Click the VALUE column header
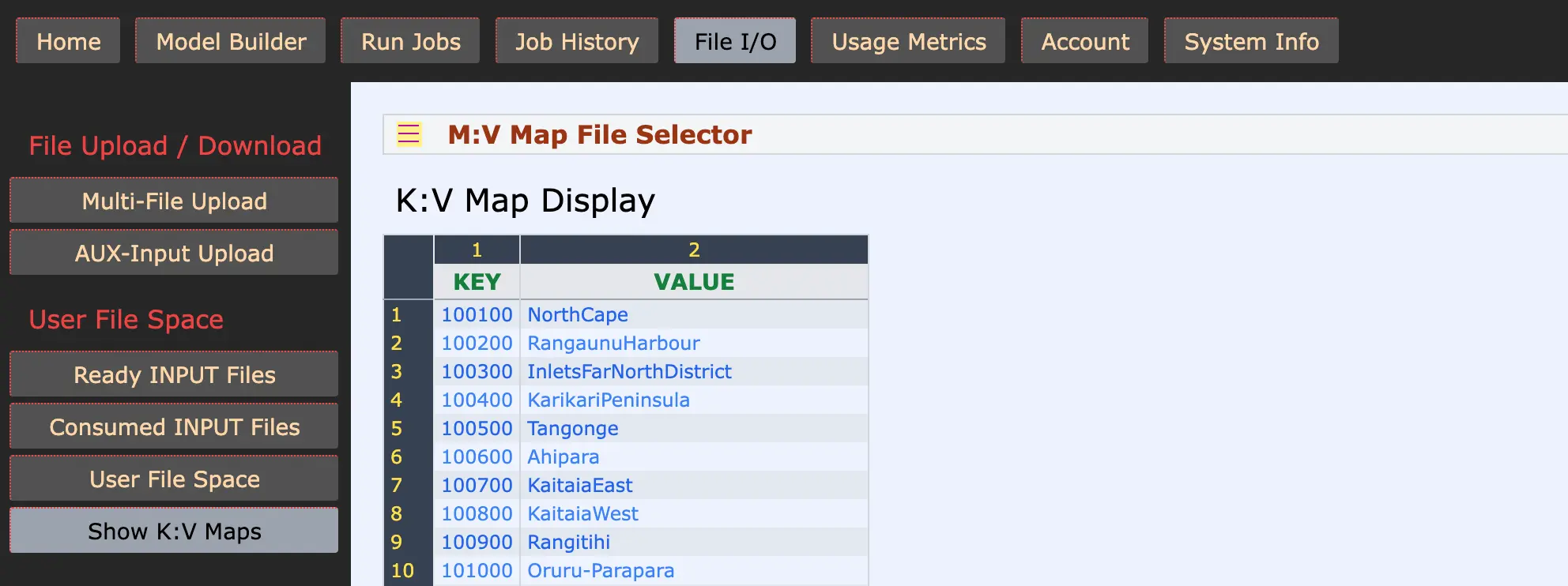This screenshot has height=586, width=1568. 694,282
